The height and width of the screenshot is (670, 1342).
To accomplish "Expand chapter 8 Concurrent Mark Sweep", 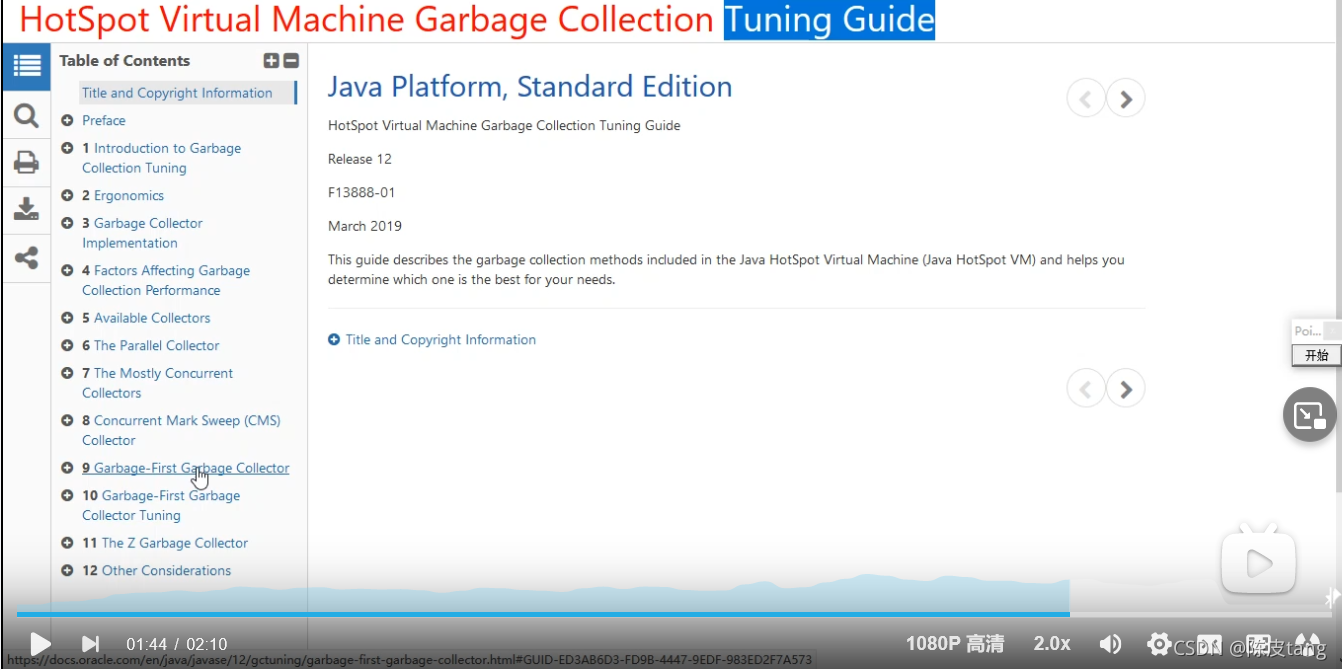I will (67, 421).
